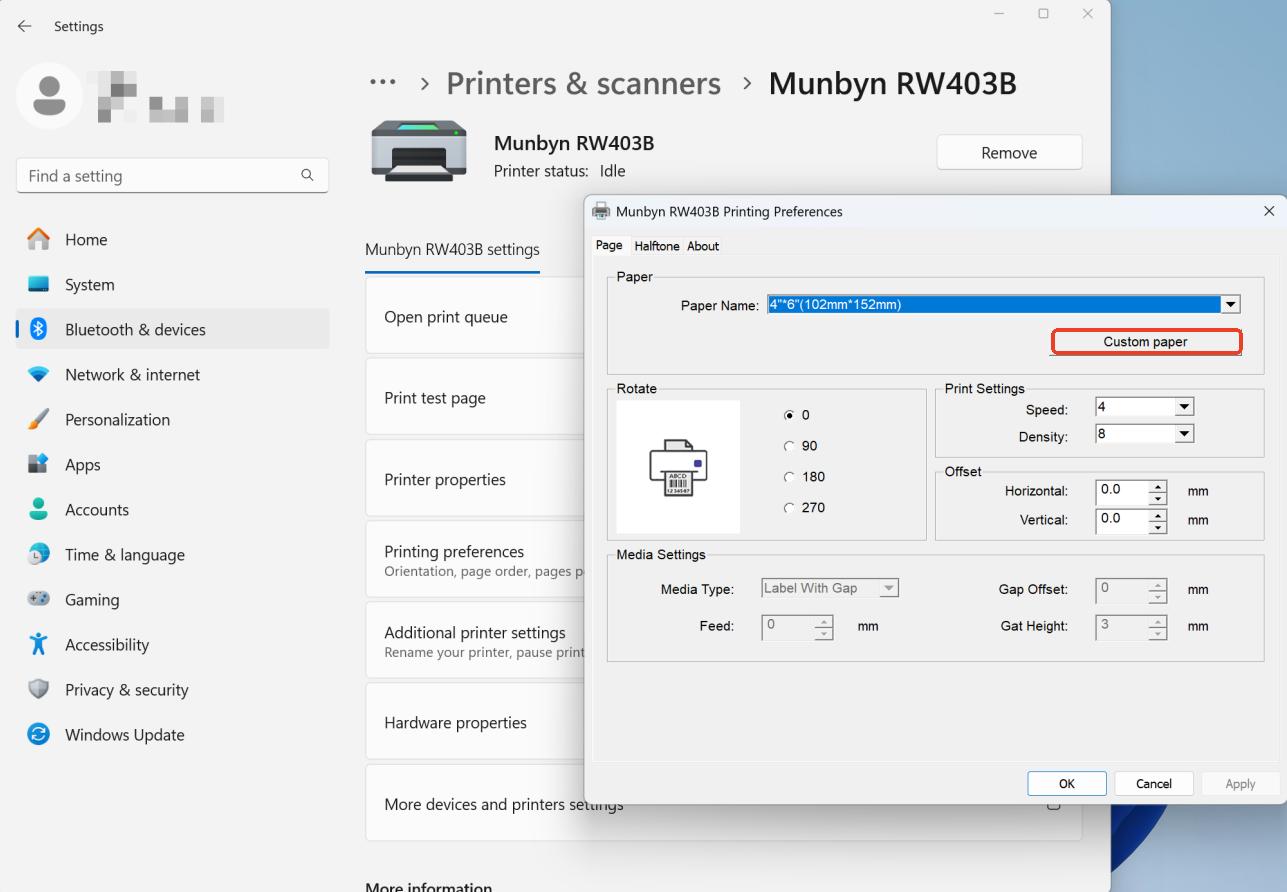Switch to the Halftone tab
Screen dimensions: 1287x892
pos(657,245)
